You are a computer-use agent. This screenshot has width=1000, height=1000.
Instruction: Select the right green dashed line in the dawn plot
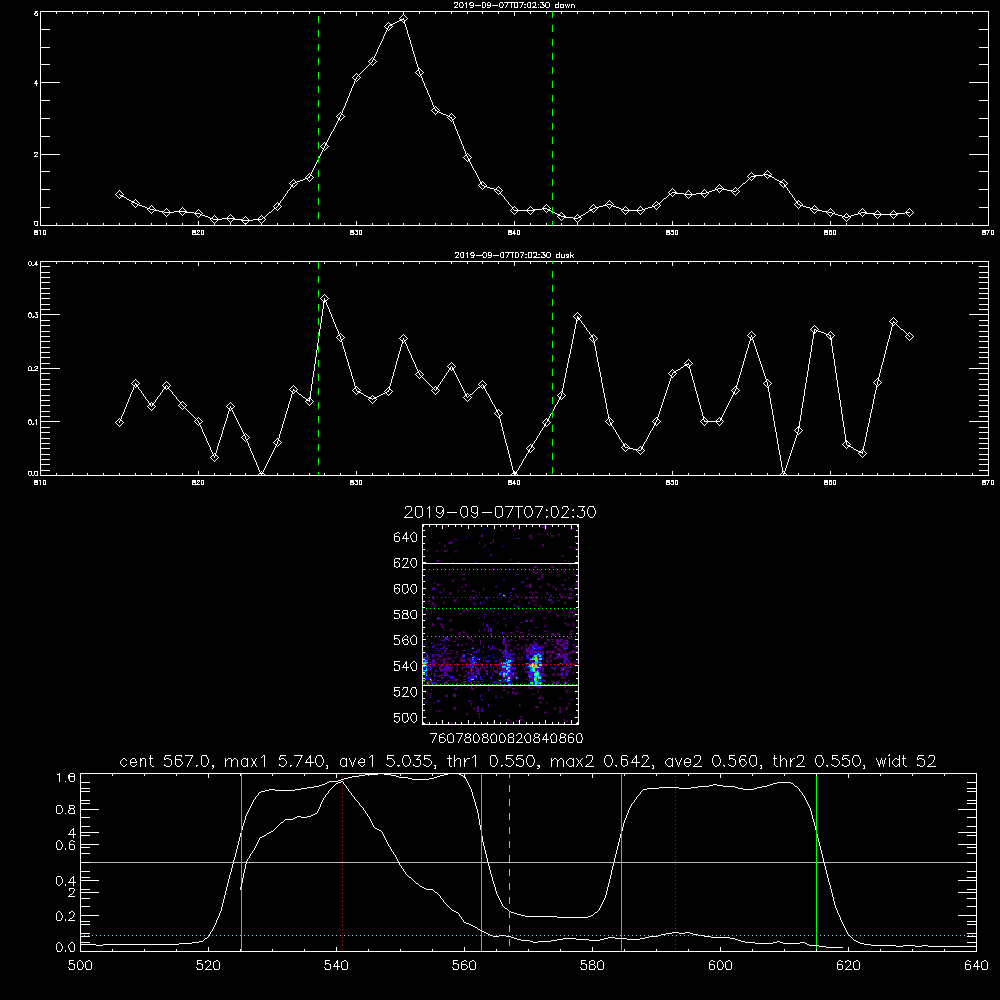(x=552, y=118)
